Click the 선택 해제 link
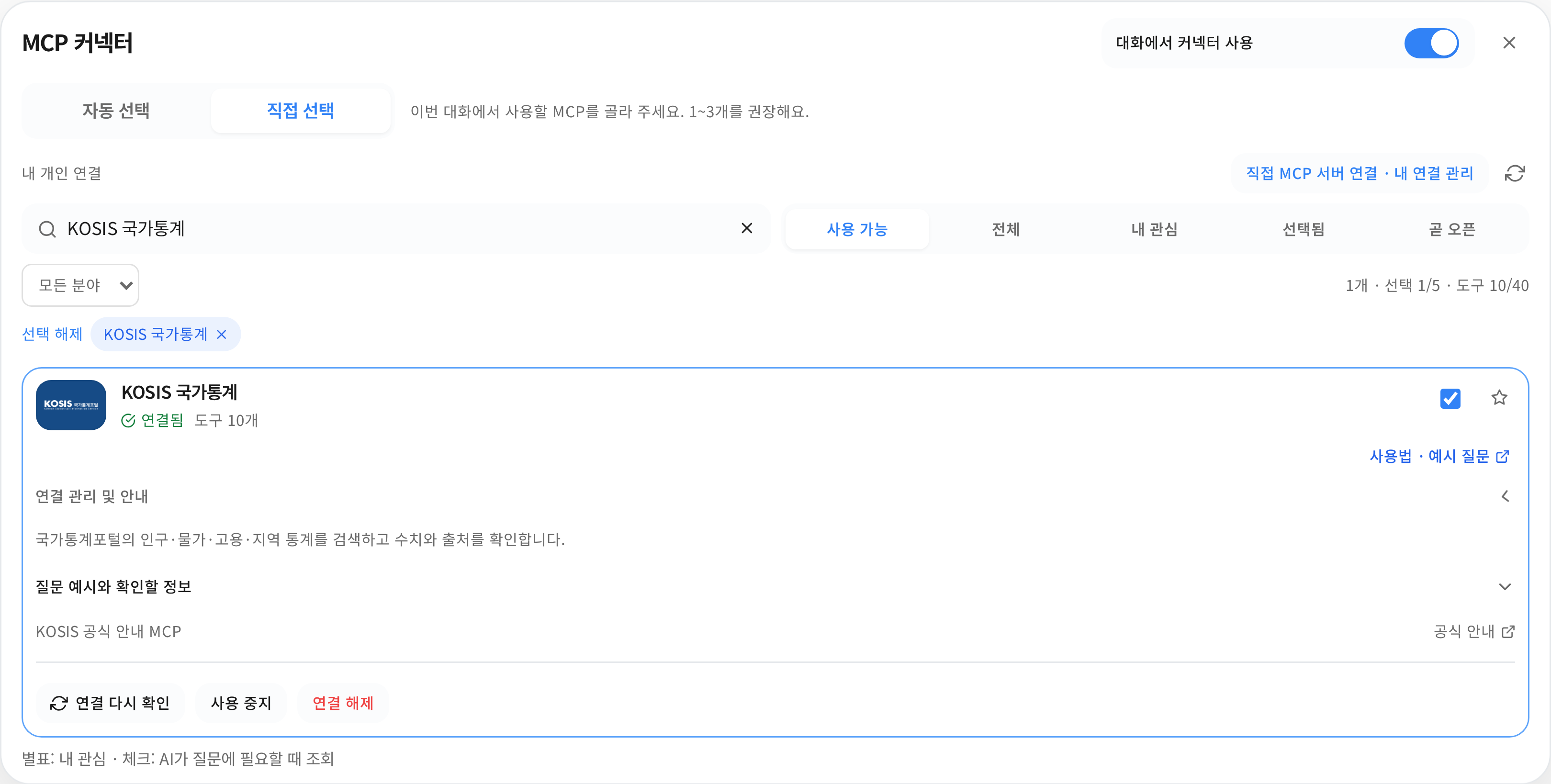This screenshot has width=1551, height=784. (52, 334)
